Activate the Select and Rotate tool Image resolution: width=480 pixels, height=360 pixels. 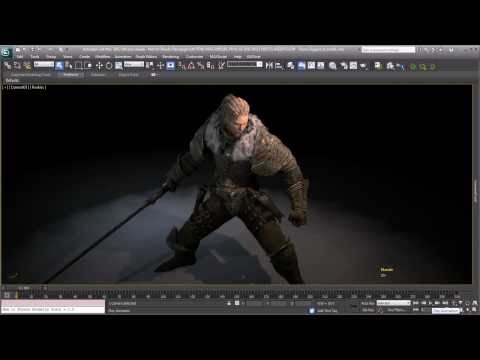coord(109,66)
